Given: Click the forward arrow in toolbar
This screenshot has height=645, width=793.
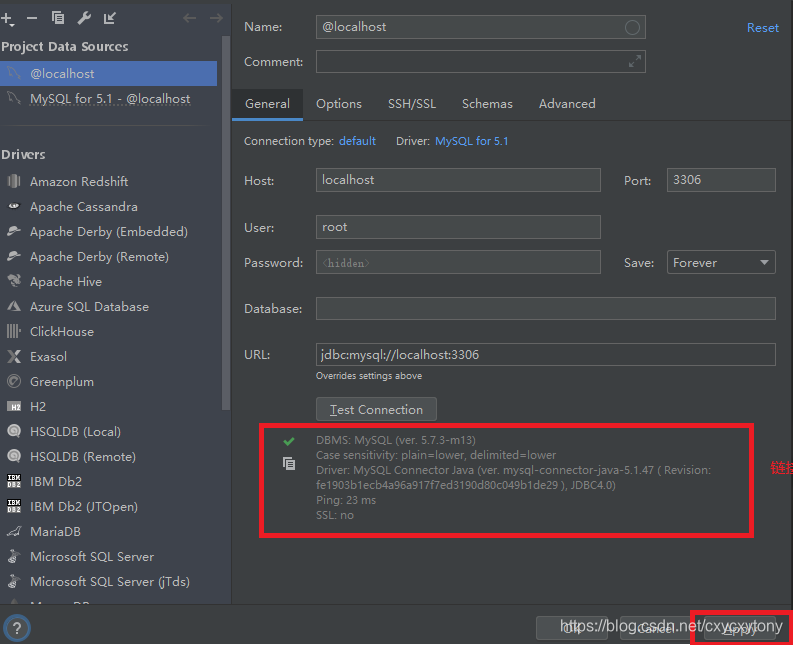Looking at the screenshot, I should [216, 18].
